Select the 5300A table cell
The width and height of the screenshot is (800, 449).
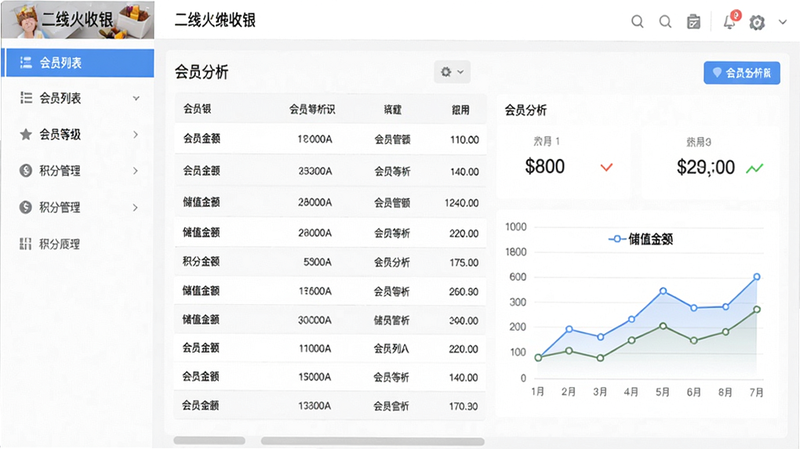317,262
